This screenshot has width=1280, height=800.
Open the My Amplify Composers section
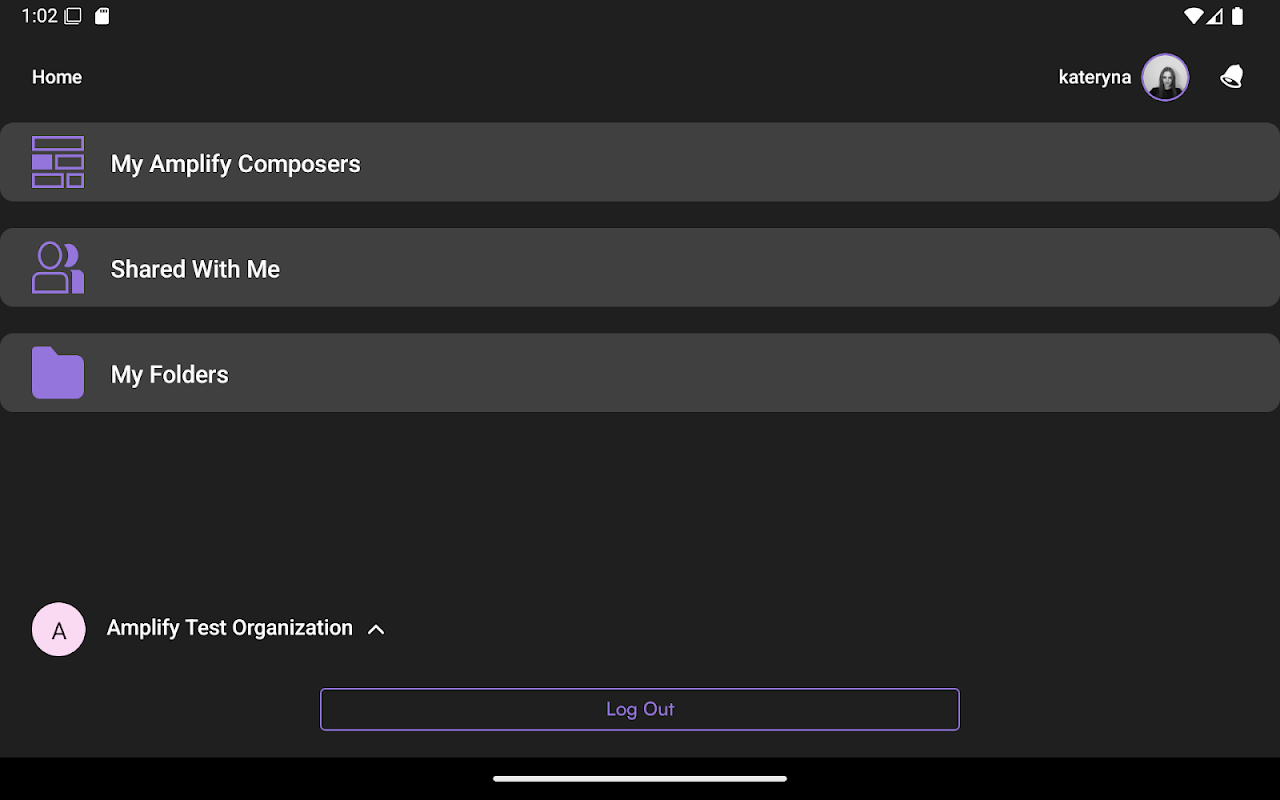pos(640,162)
